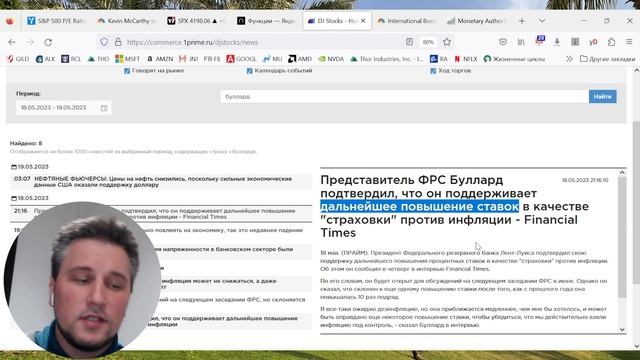The height and width of the screenshot is (360, 640).
Task: Click the extension icon with badge 20
Action: pos(540,41)
